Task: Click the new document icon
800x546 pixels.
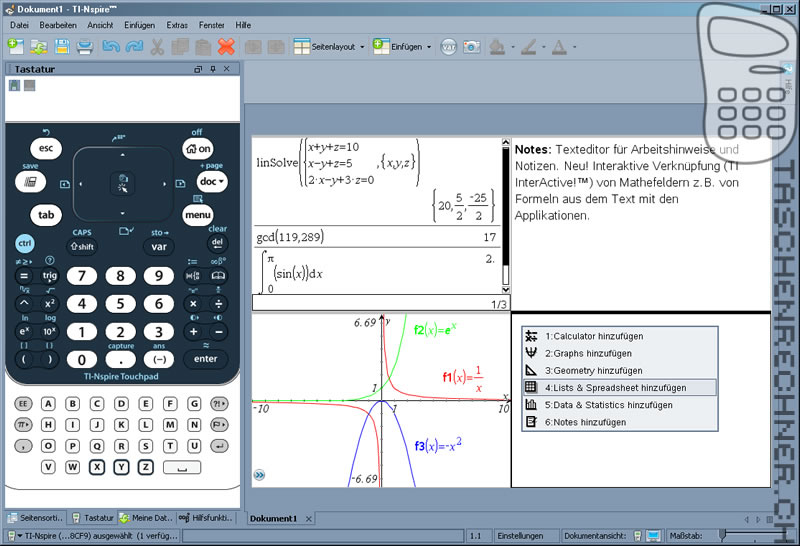Action: coord(15,46)
